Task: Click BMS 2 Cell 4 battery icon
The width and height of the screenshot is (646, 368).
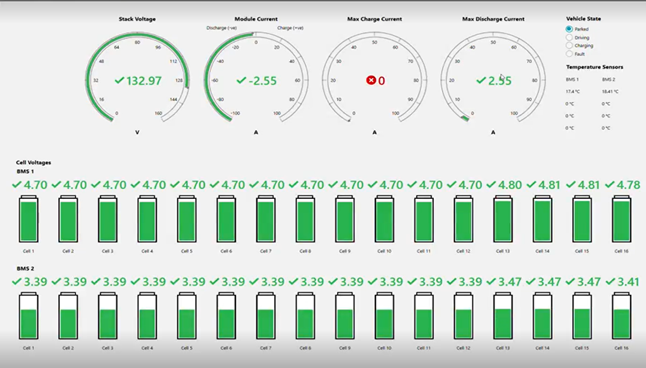Action: 147,316
